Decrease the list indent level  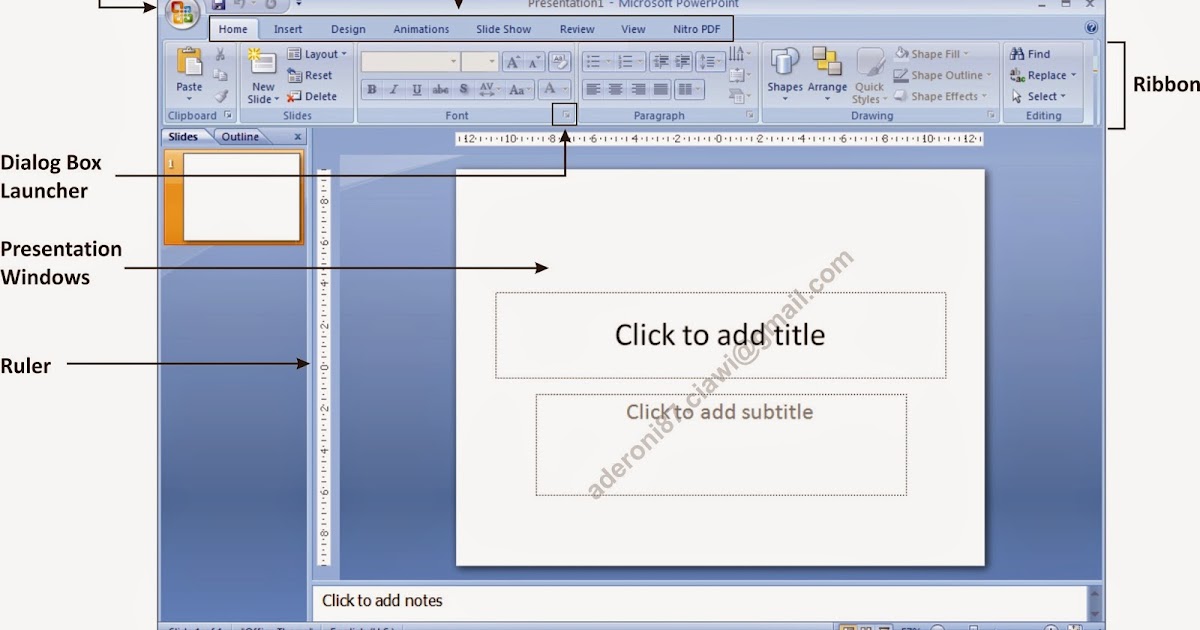660,62
